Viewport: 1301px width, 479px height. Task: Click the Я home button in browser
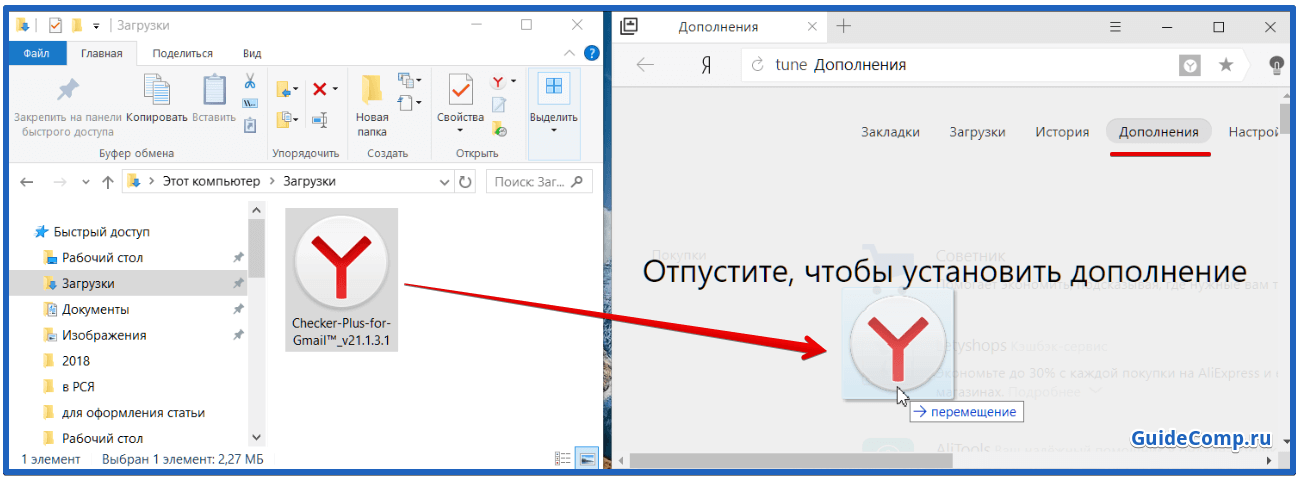[x=706, y=65]
